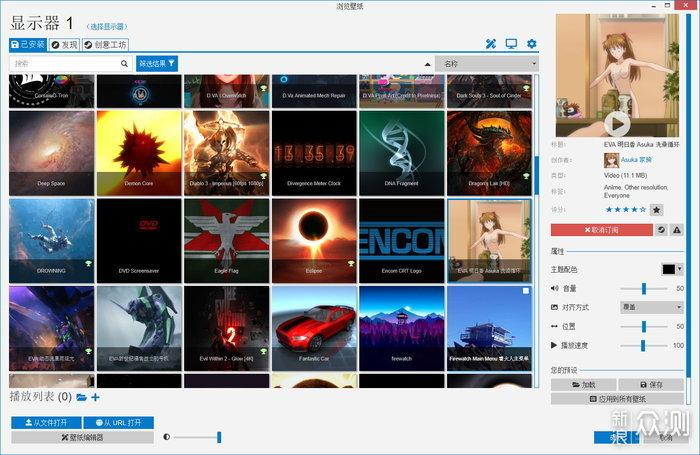Screen dimensions: 700x455
Task: Click the 对齐方式 image icon
Action: point(554,307)
